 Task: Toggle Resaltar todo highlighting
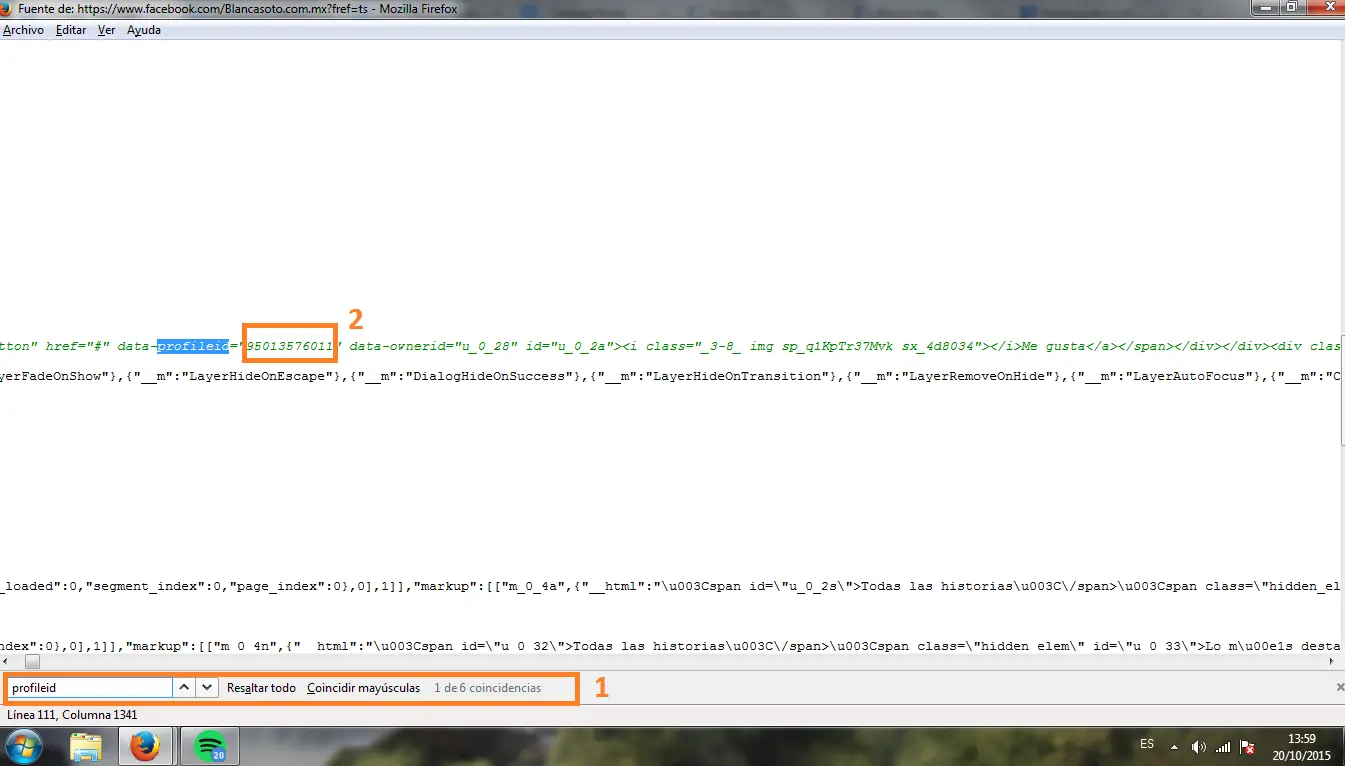[x=261, y=688]
